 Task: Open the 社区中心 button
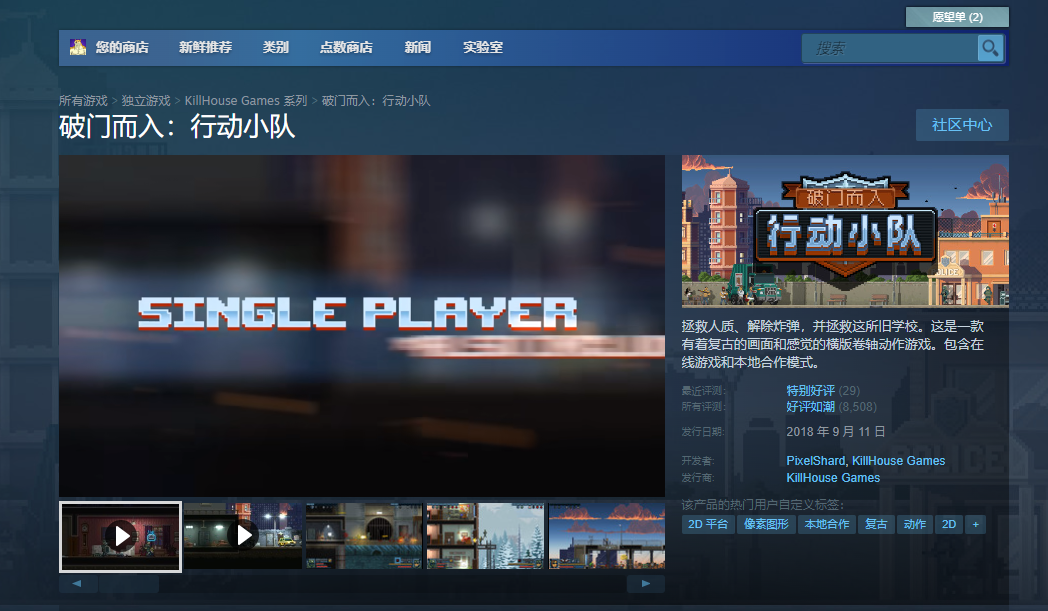click(962, 125)
